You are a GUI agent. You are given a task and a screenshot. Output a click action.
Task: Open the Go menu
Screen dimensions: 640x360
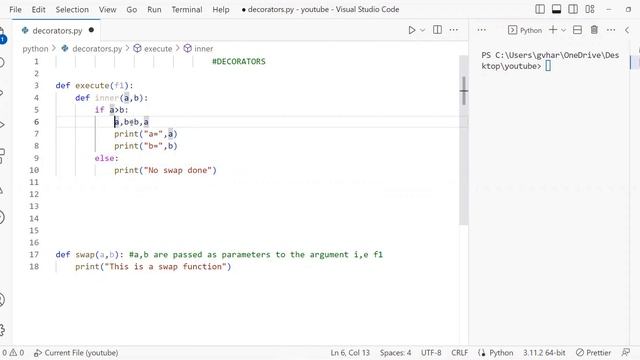(x=131, y=9)
